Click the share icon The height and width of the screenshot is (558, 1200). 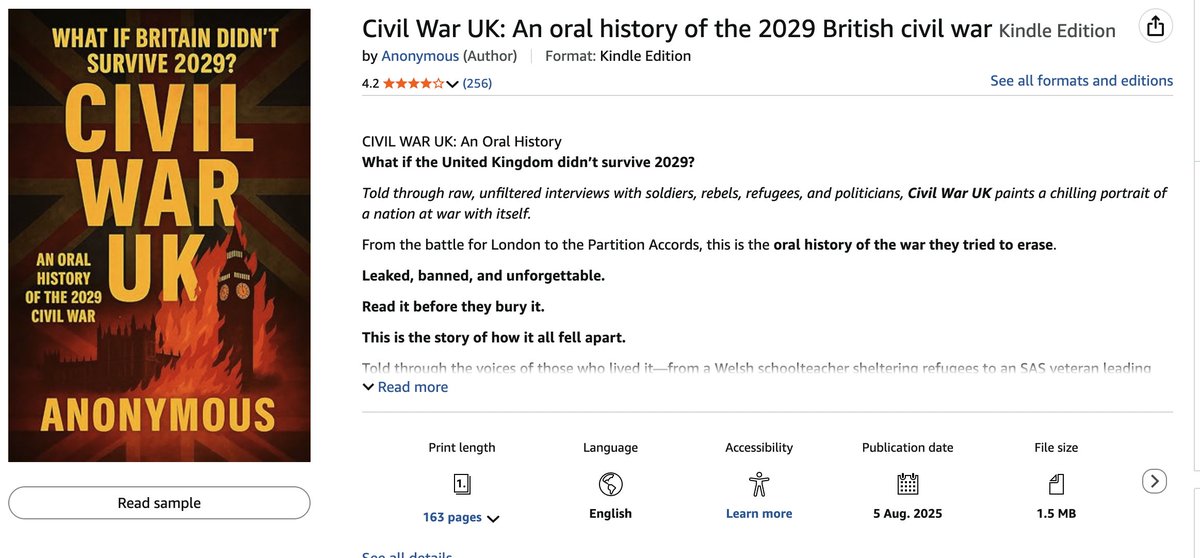1155,27
